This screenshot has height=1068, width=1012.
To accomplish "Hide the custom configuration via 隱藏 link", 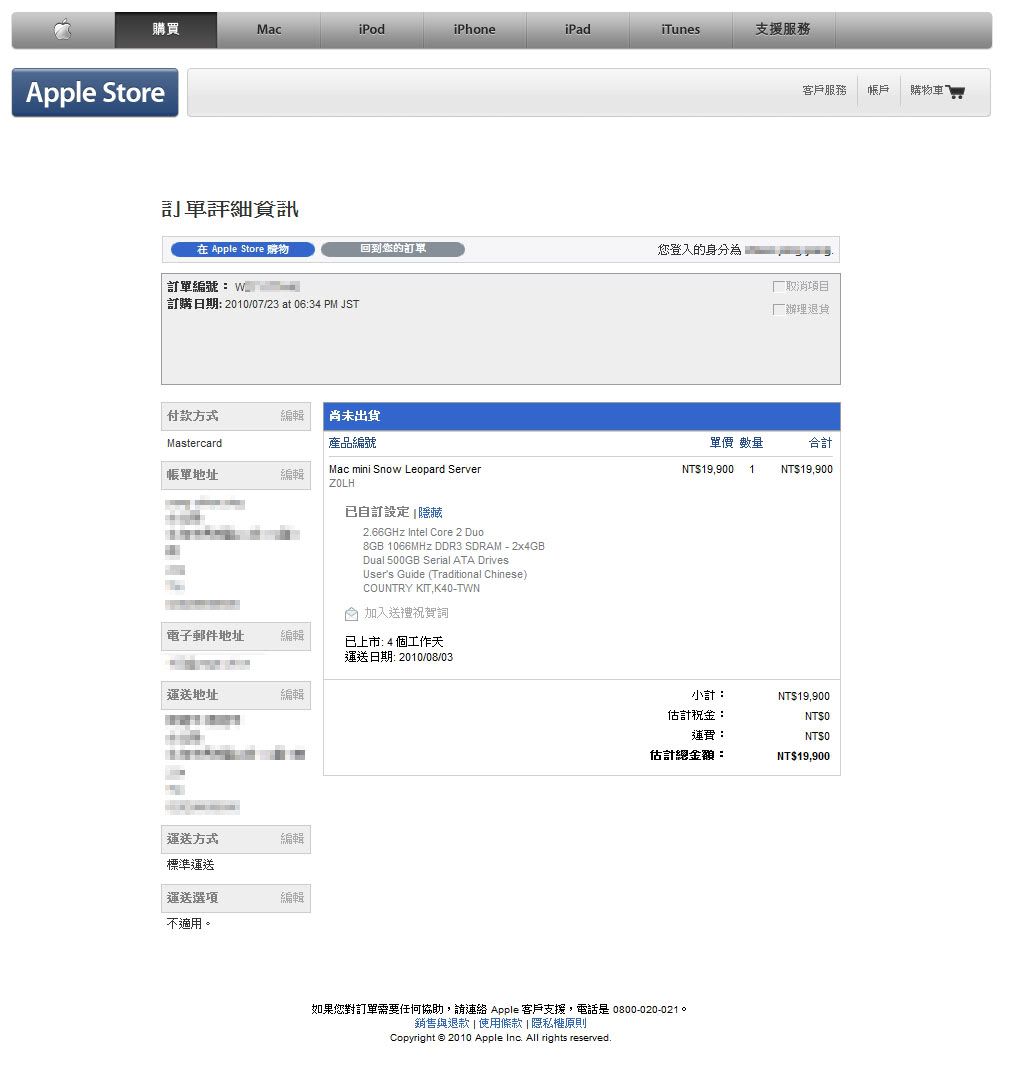I will click(x=430, y=512).
